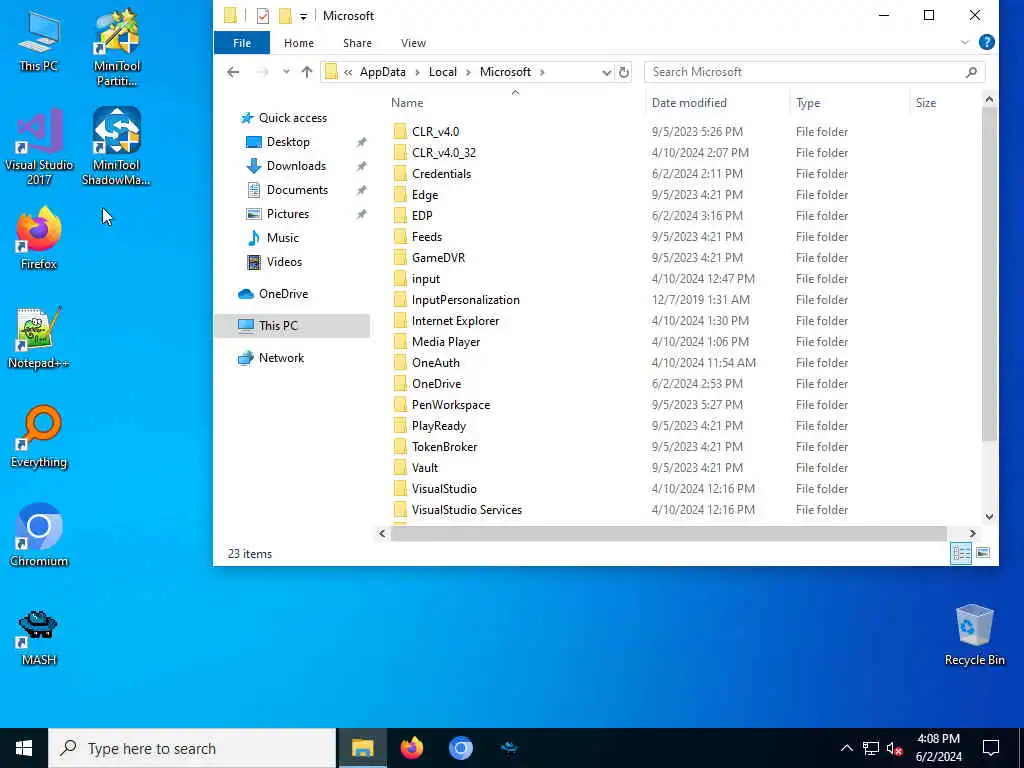Click AppData in the address path
Viewport: 1024px width, 768px height.
point(383,72)
